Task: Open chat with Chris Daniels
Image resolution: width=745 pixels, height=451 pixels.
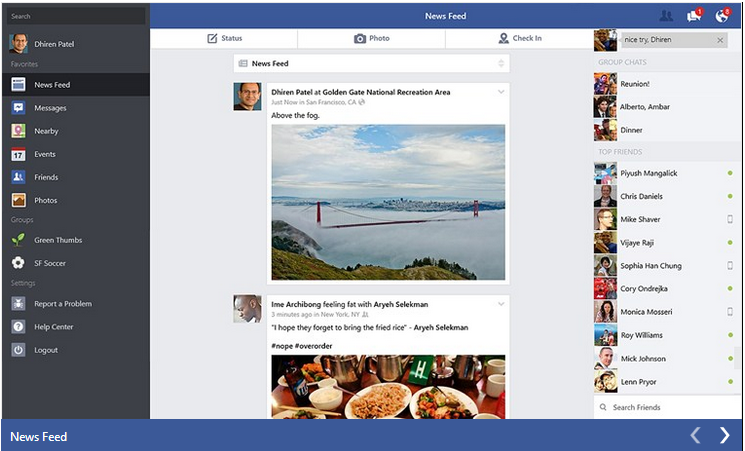Action: point(667,196)
